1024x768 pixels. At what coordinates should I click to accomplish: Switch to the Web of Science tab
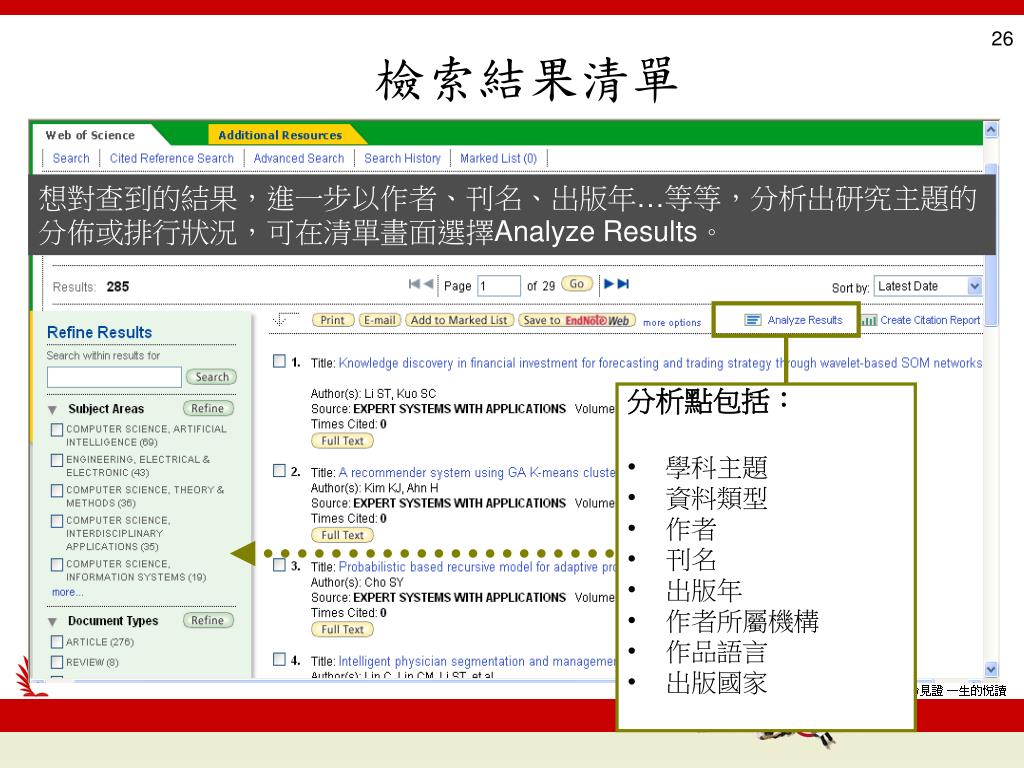pos(90,135)
